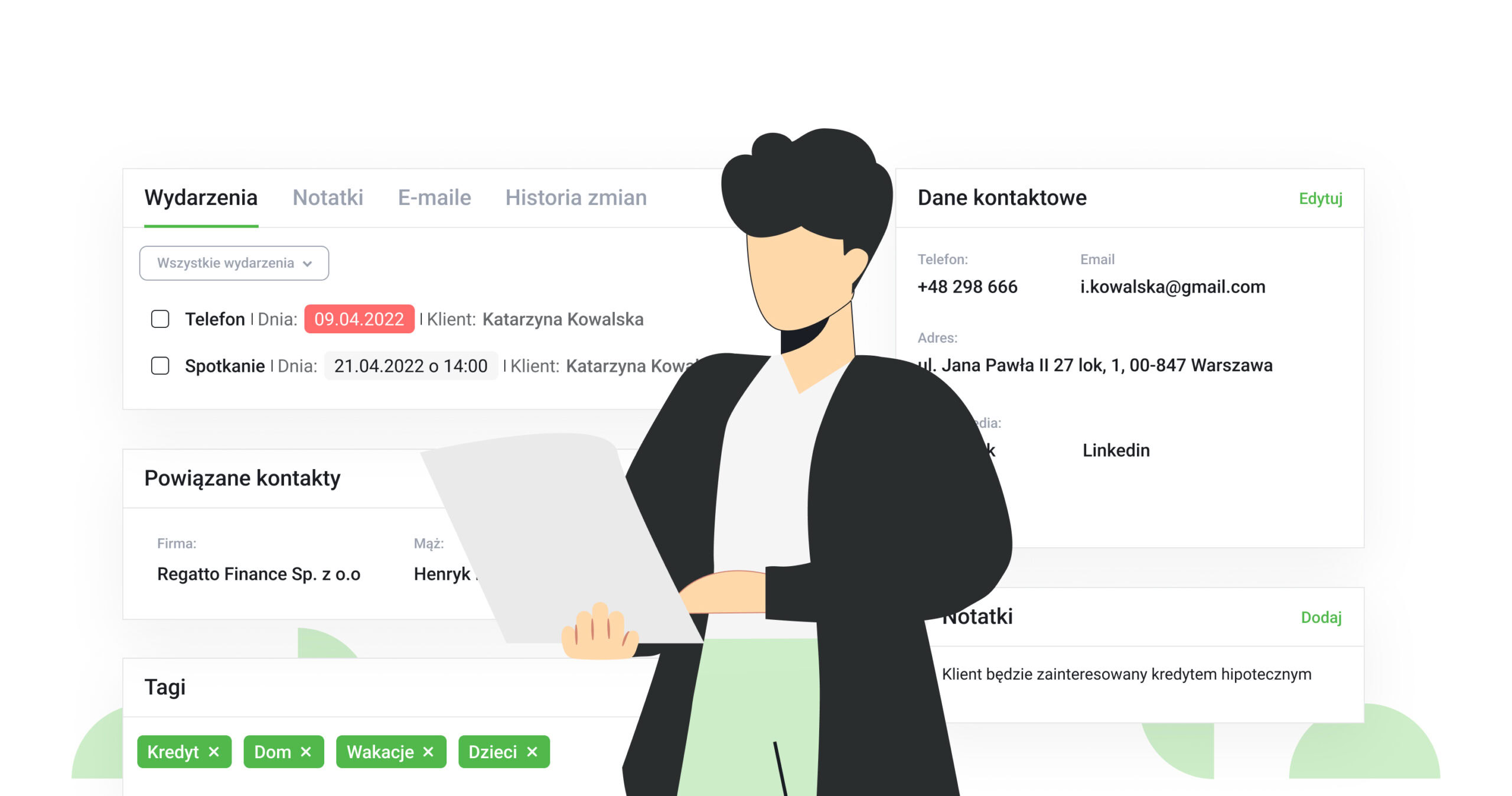This screenshot has height=796, width=1512.
Task: Open the Historia zmian tab
Action: [576, 197]
